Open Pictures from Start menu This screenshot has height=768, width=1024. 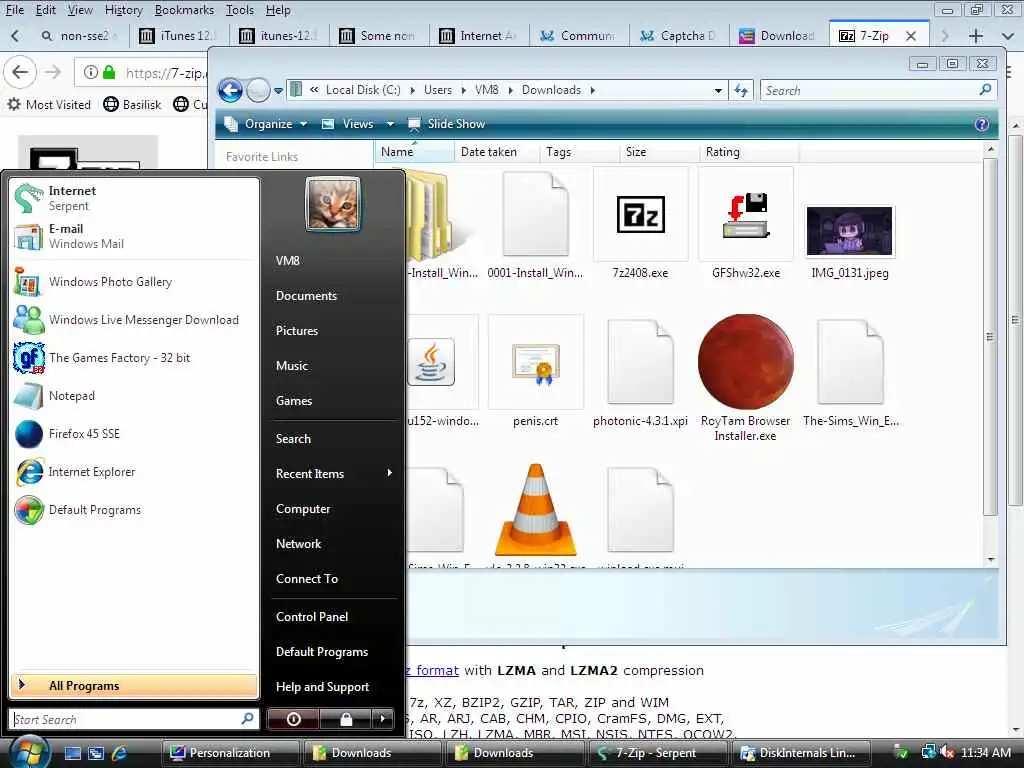click(296, 330)
